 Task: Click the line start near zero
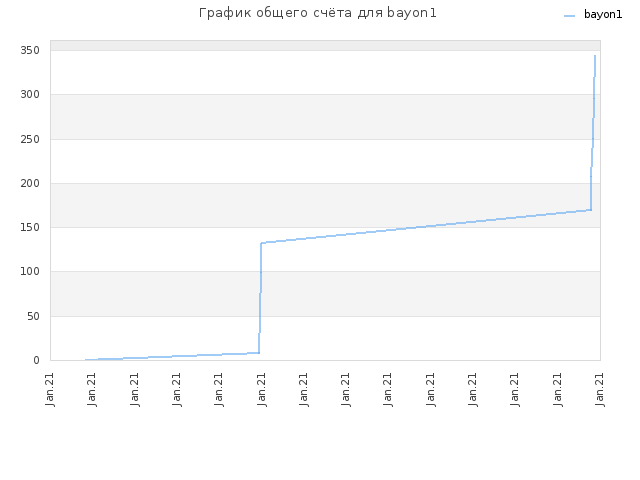point(86,360)
